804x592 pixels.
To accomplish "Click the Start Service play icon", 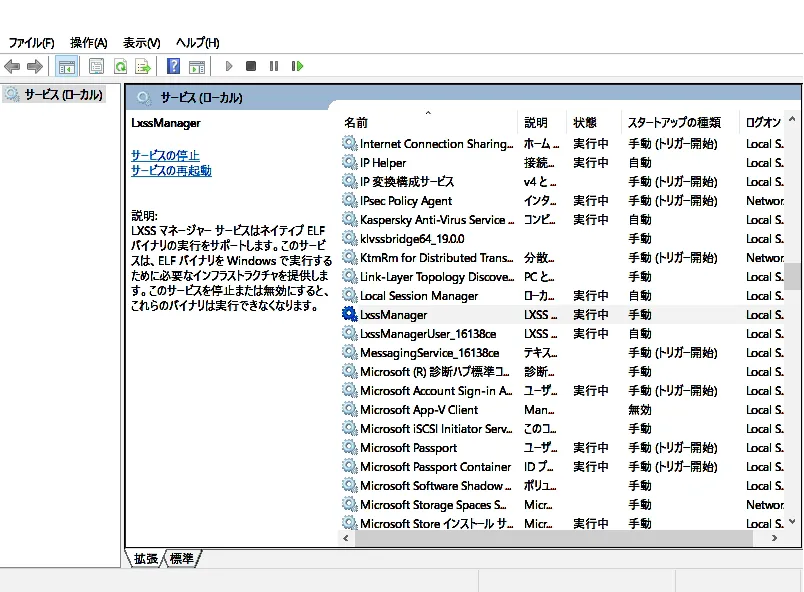I will (229, 66).
